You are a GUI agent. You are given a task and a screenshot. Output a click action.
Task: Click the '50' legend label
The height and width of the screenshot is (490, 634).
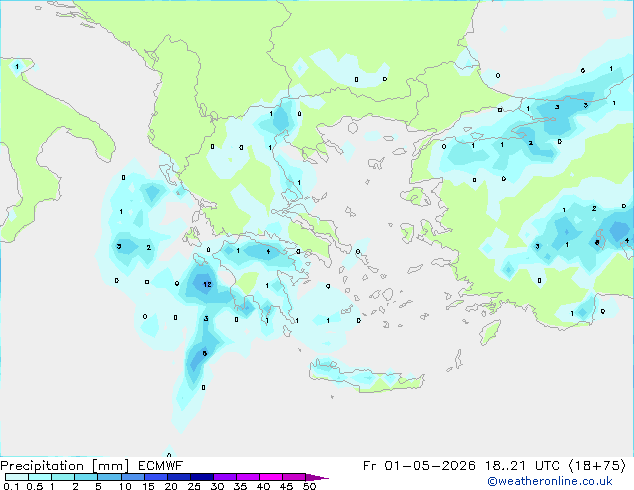click(x=309, y=486)
